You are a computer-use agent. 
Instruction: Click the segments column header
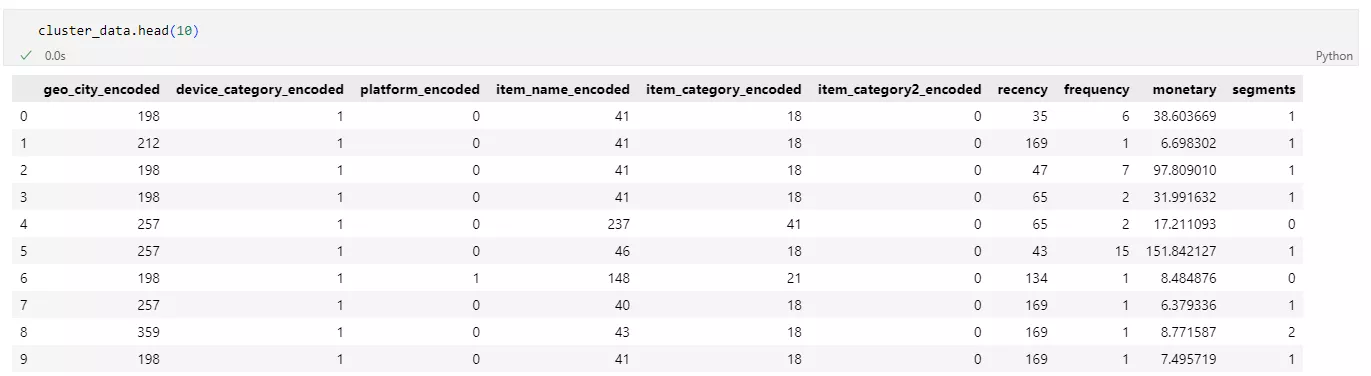(1264, 89)
